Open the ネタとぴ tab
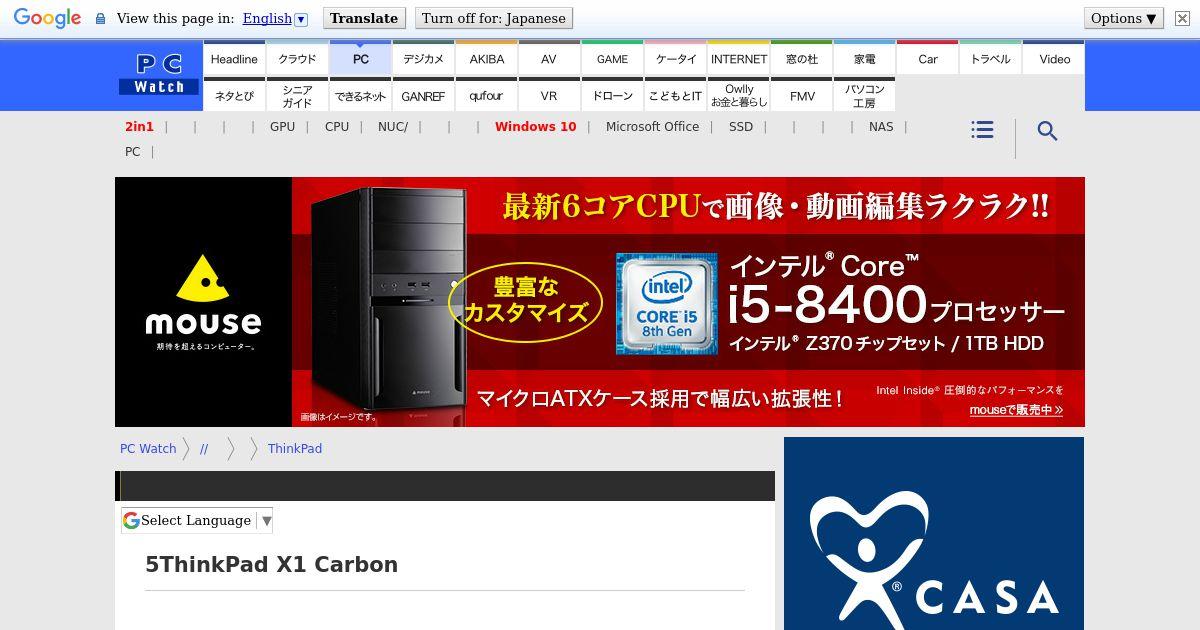This screenshot has height=630, width=1200. point(234,95)
